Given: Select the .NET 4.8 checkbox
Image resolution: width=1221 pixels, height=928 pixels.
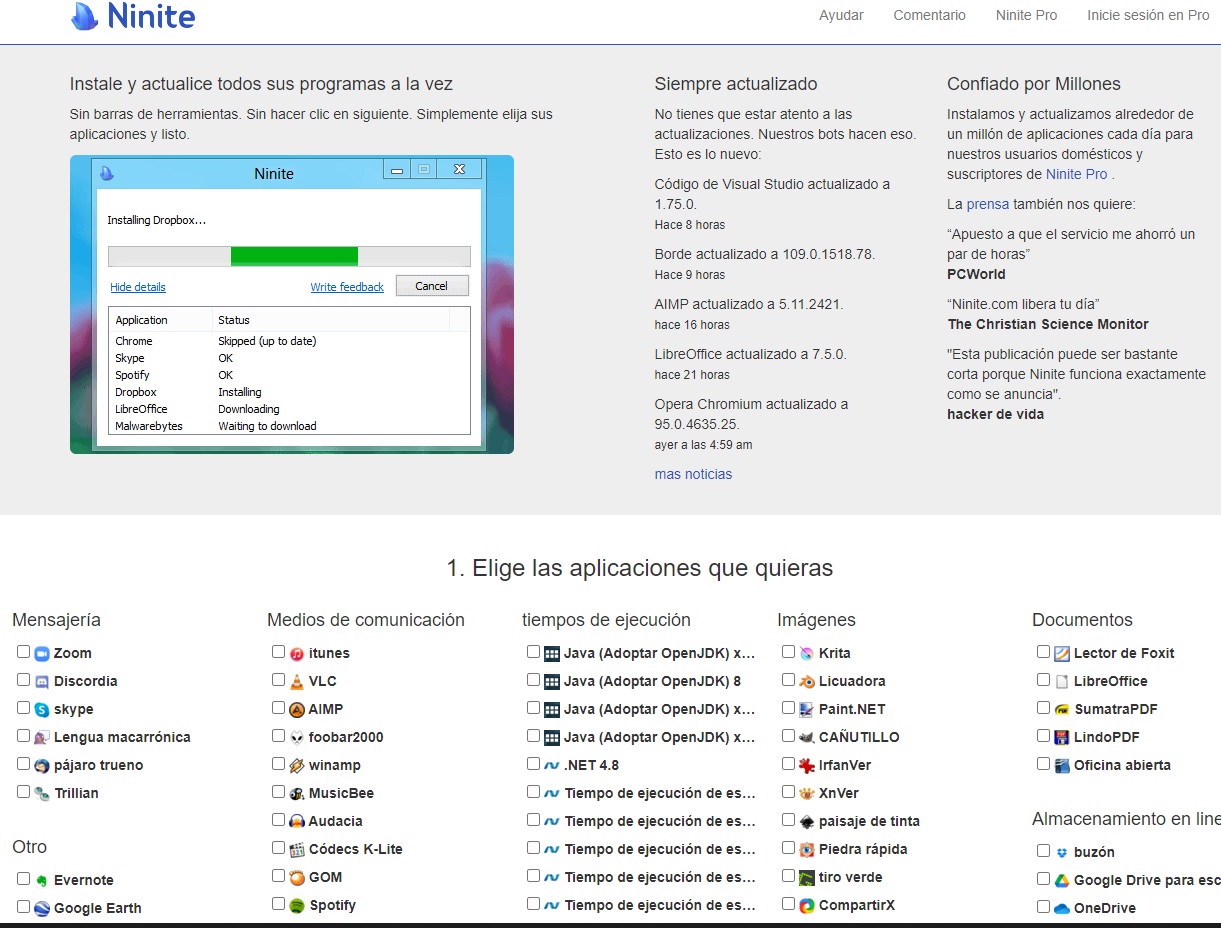Looking at the screenshot, I should (533, 764).
